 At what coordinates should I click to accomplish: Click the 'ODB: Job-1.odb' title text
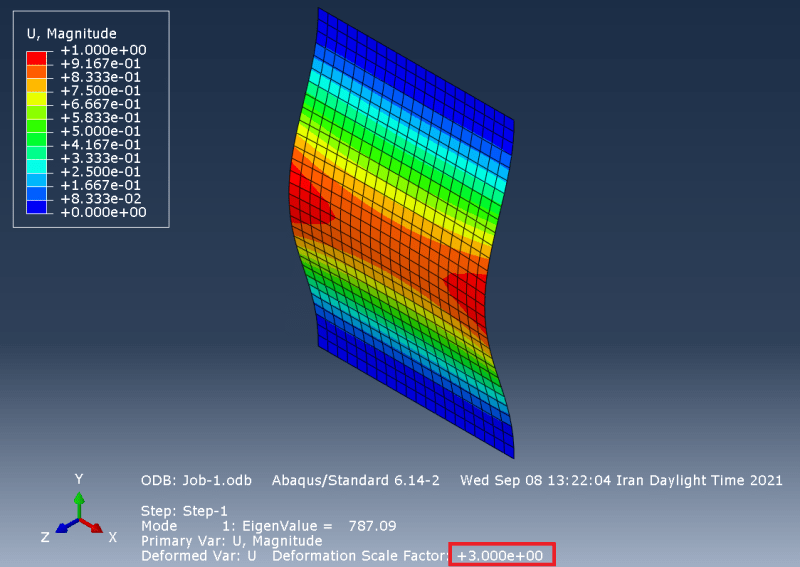click(x=196, y=481)
